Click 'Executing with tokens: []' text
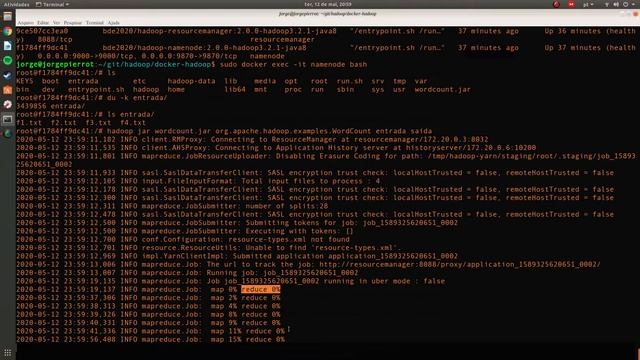 point(299,231)
